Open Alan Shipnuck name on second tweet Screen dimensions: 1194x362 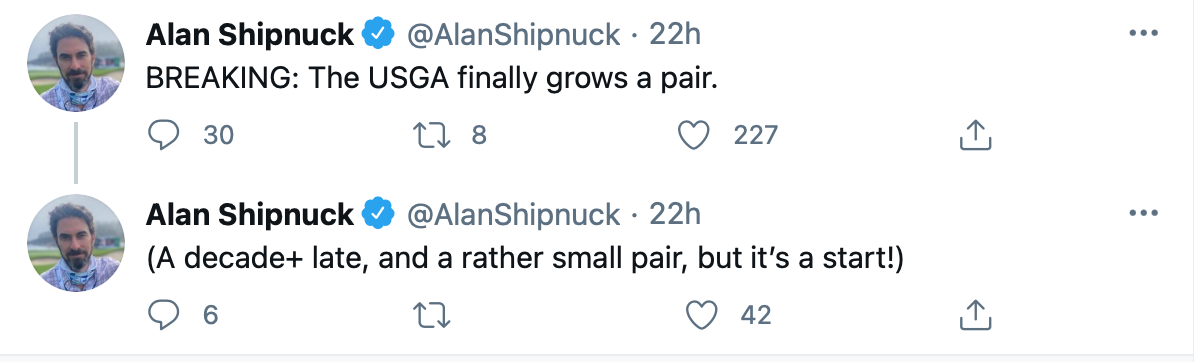pos(250,215)
